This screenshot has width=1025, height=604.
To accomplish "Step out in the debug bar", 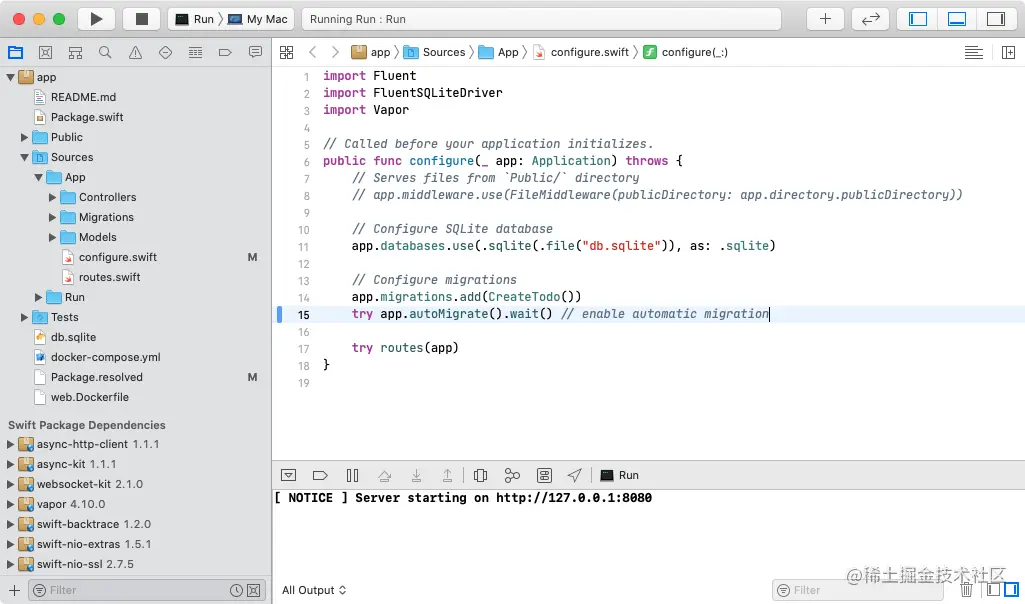I will coord(448,475).
